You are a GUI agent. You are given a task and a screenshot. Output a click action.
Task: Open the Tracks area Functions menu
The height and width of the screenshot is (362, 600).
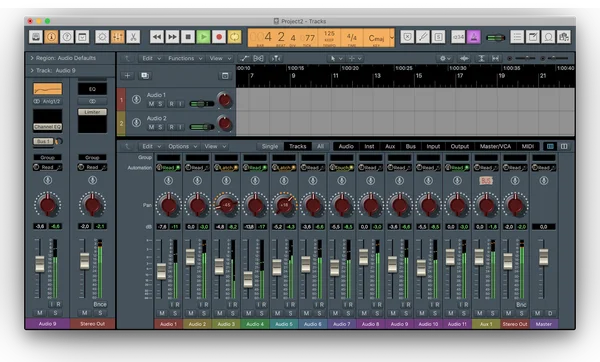[x=185, y=59]
